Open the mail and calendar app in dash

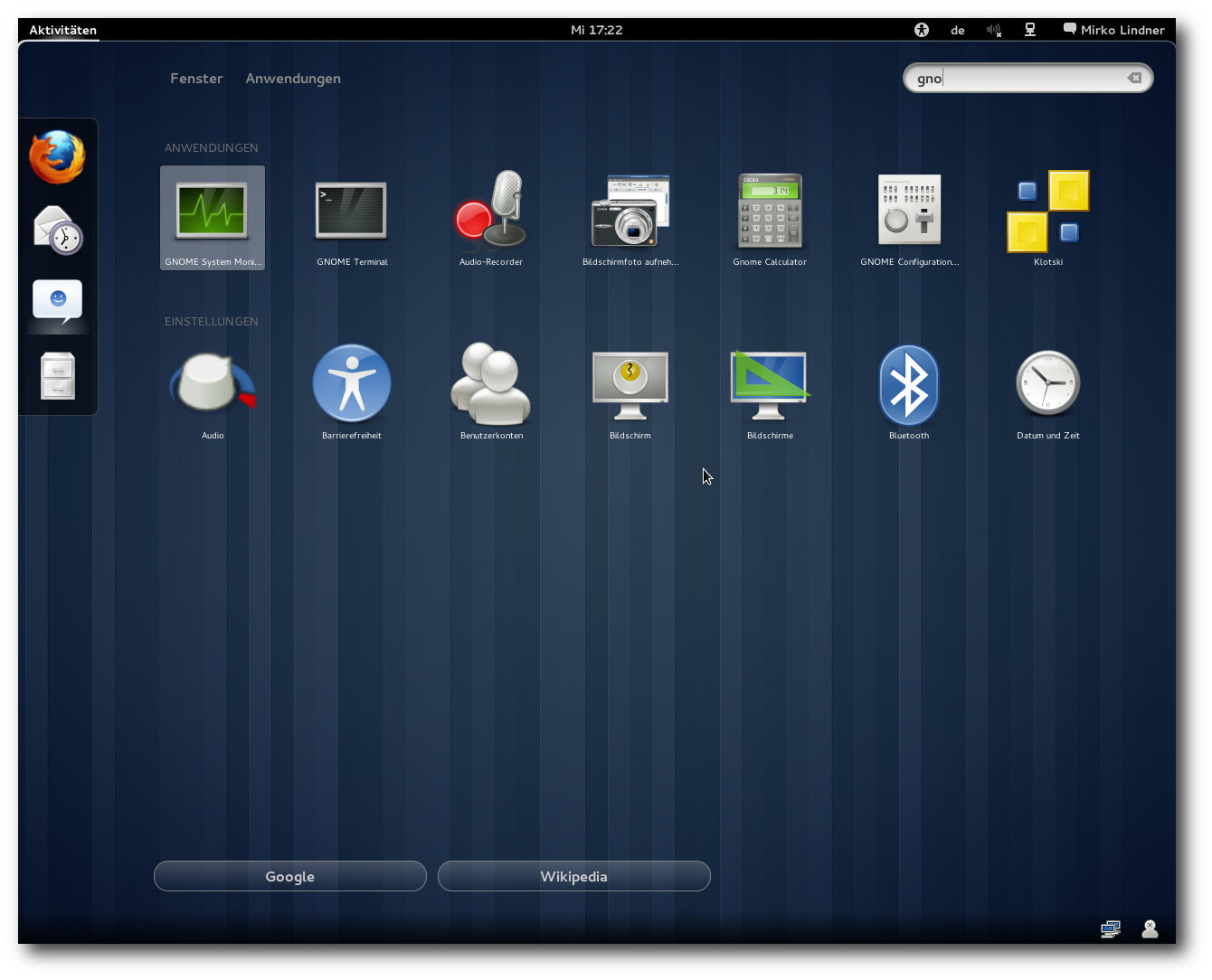(x=57, y=230)
